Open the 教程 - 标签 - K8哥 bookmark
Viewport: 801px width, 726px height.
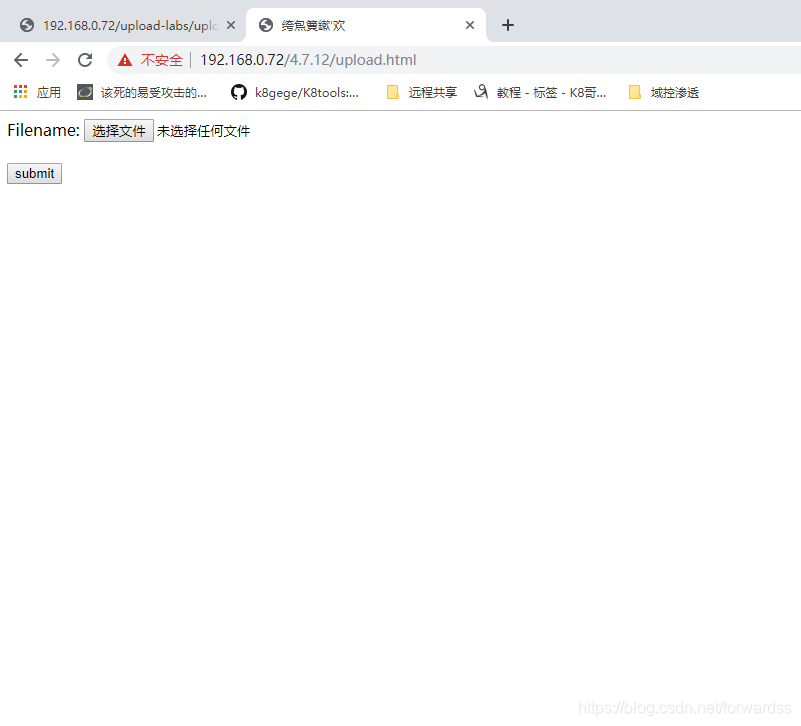[x=540, y=92]
